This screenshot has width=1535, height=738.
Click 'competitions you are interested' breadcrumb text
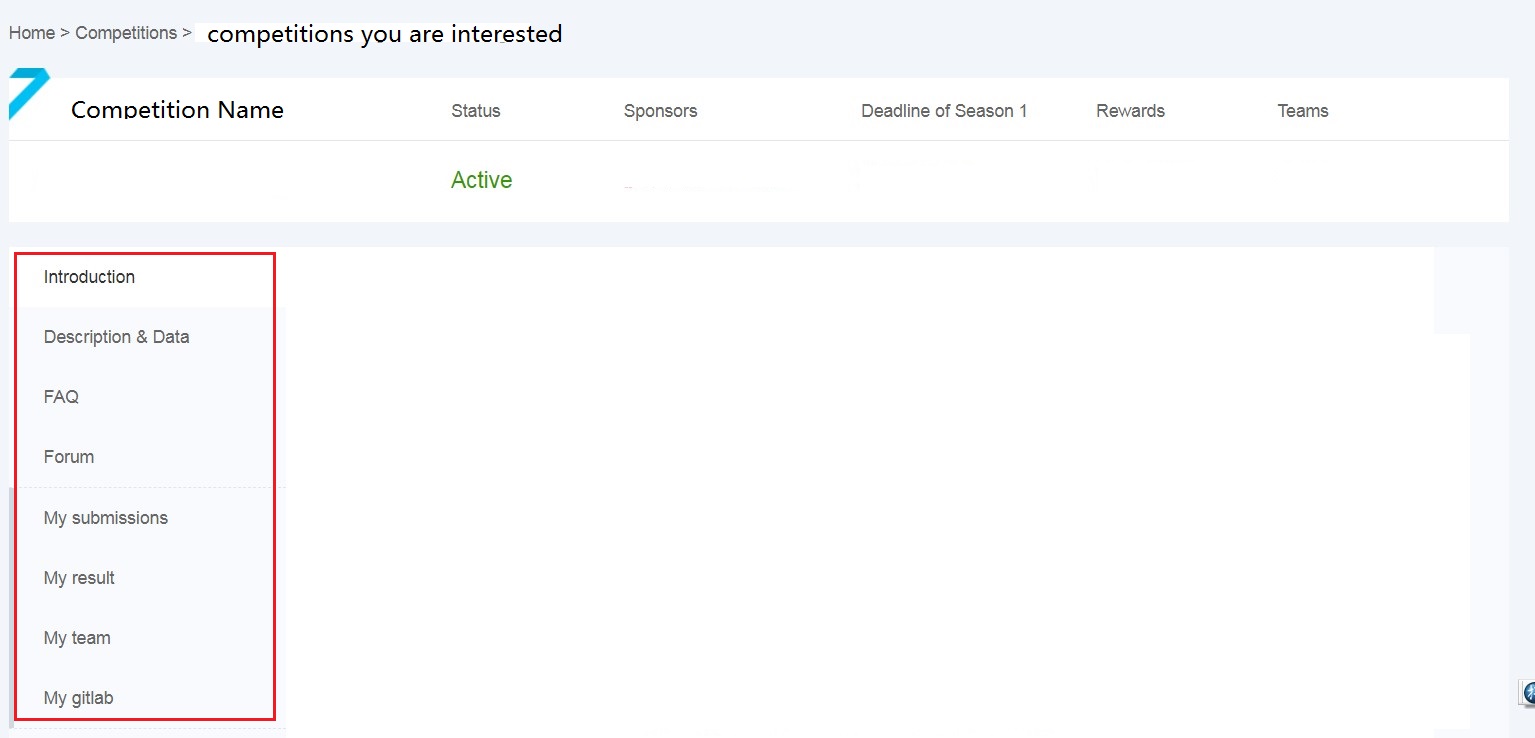pyautogui.click(x=384, y=34)
